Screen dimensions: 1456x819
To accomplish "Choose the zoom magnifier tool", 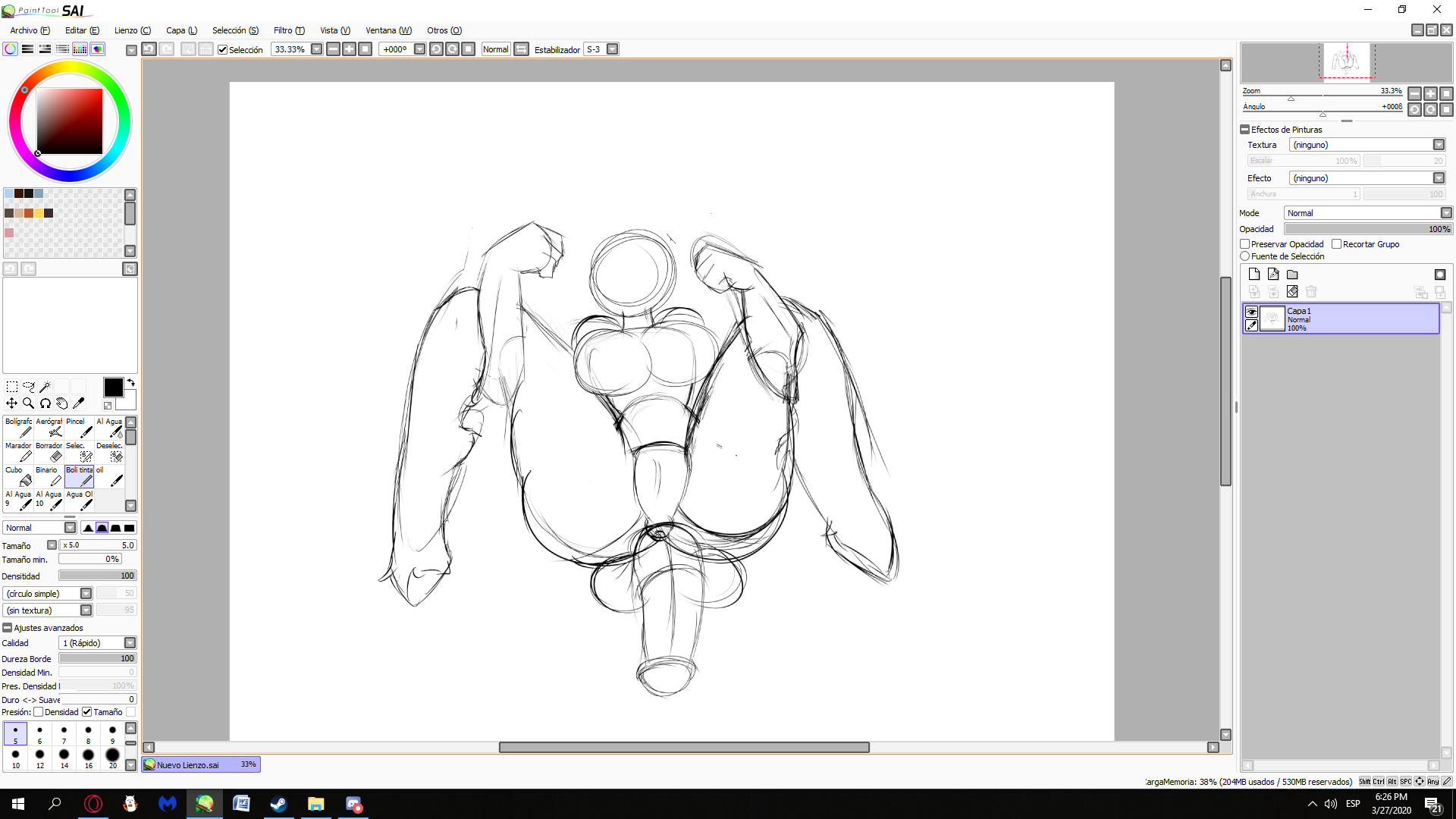I will (28, 403).
